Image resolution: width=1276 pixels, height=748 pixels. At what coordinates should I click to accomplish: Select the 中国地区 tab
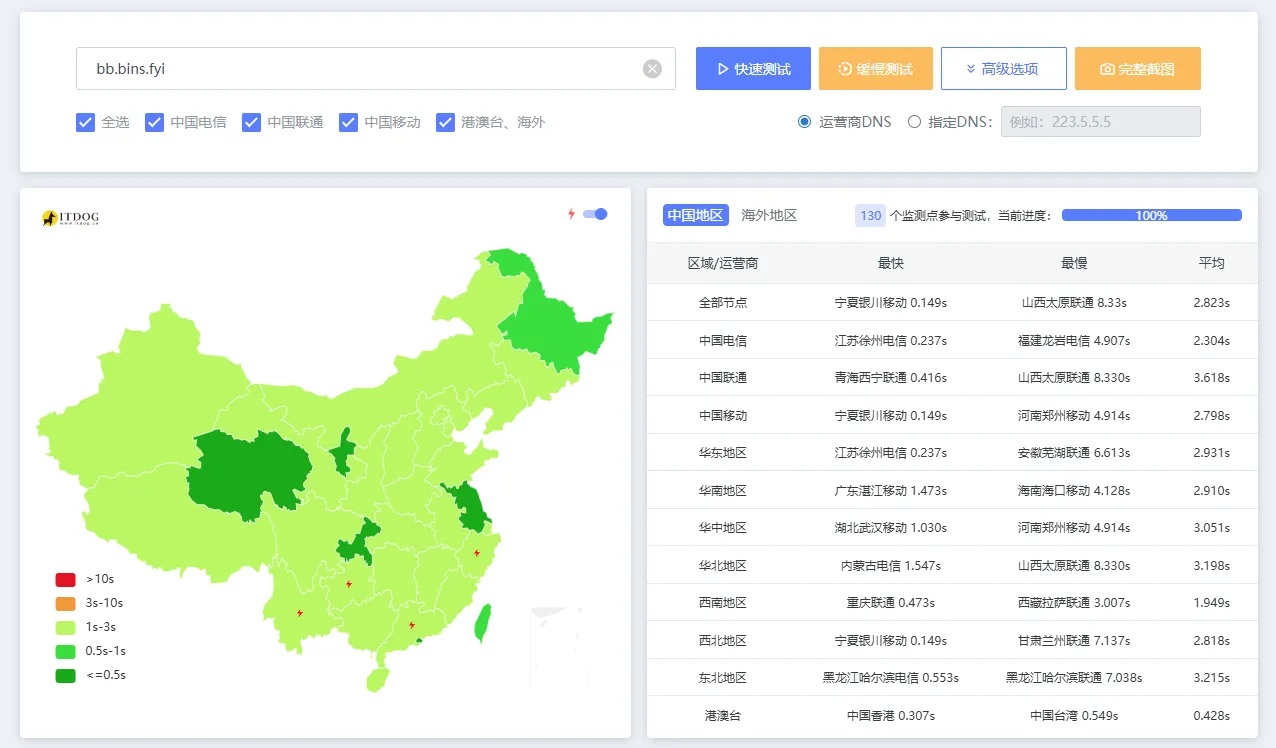(695, 215)
